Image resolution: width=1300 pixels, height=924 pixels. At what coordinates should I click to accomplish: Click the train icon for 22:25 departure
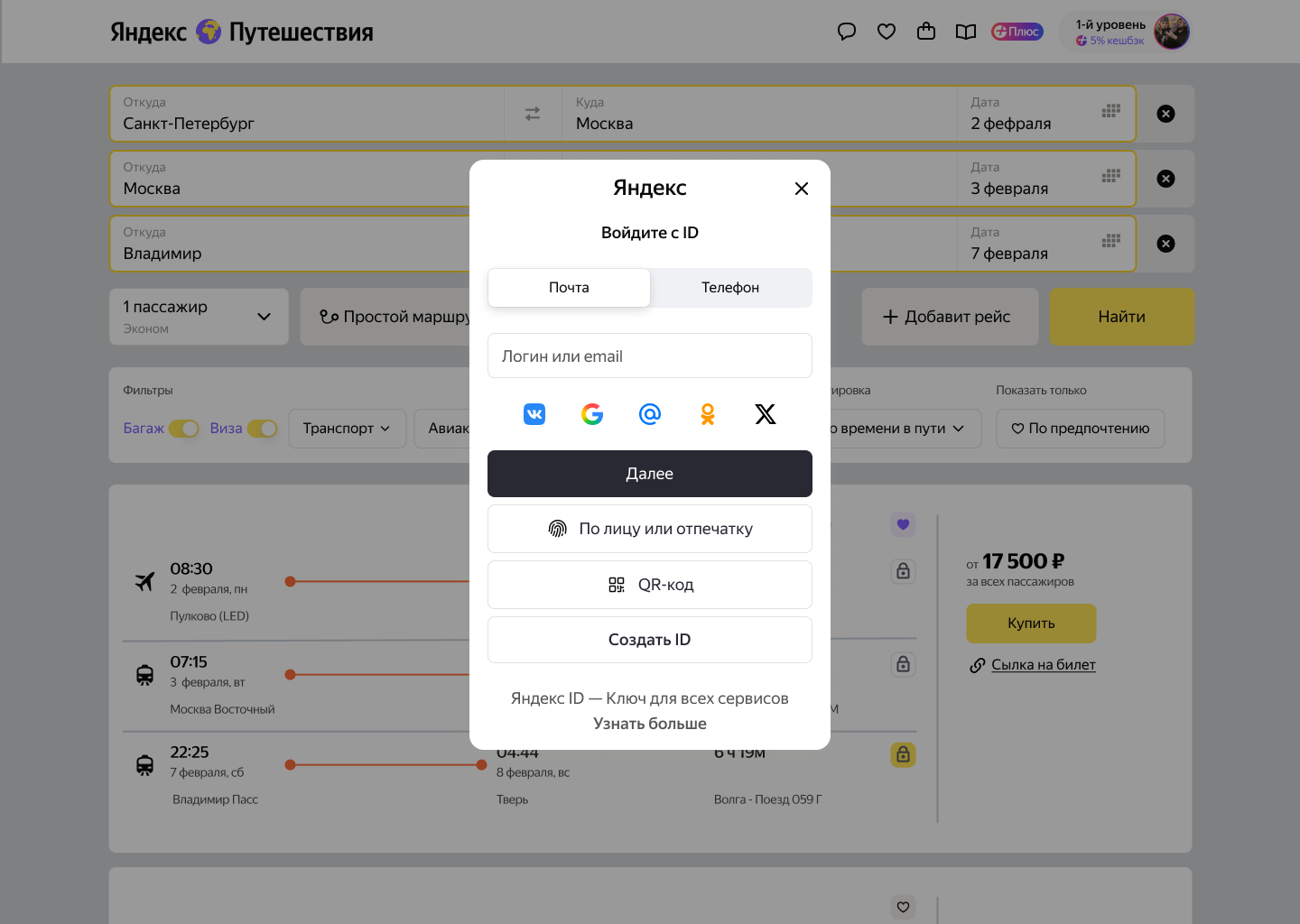144,765
